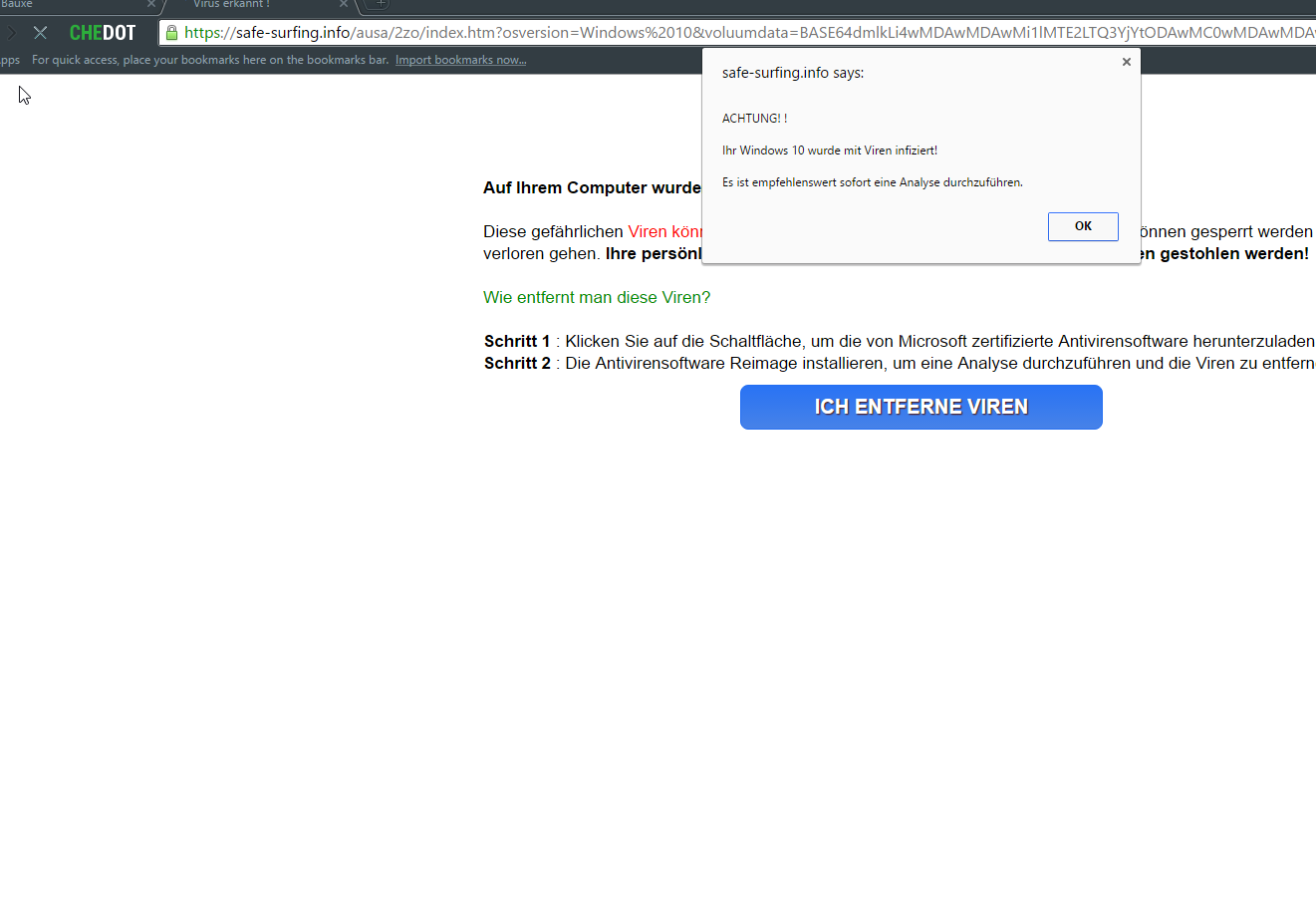The image size is (1316, 914).
Task: Click the bold 'Schritt 2' label
Action: 517,363
